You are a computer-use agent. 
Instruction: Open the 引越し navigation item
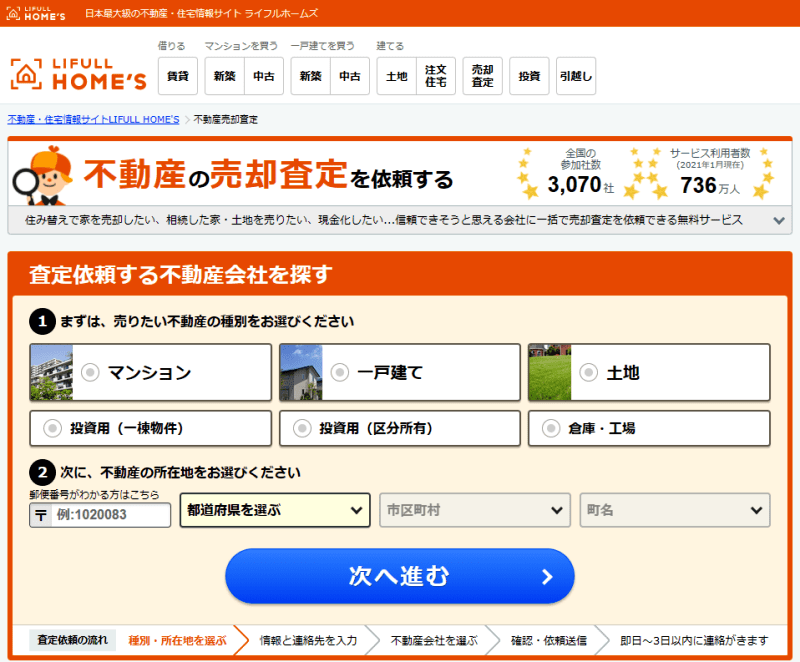click(x=576, y=76)
